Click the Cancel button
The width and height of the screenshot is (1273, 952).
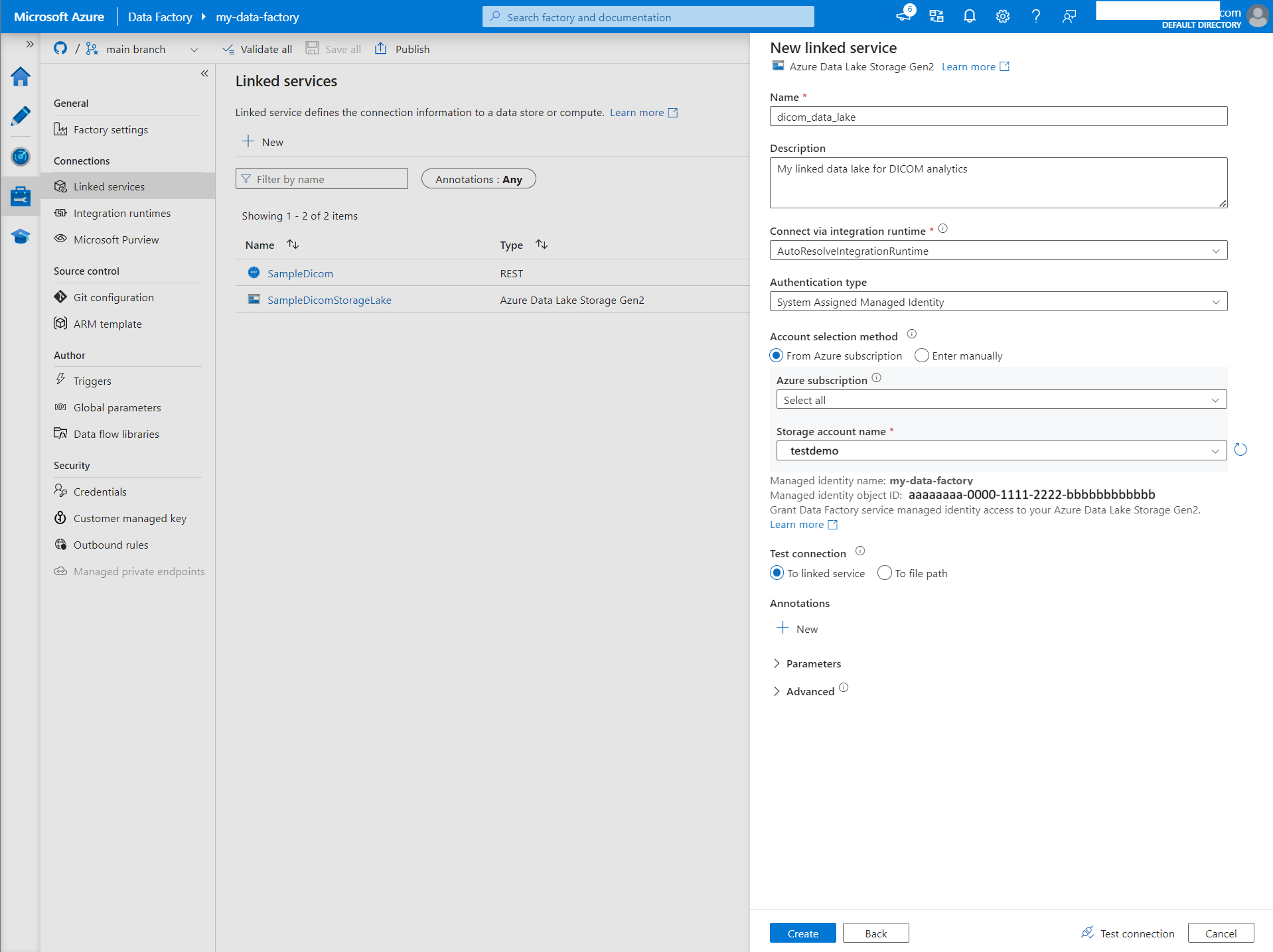pos(1221,933)
